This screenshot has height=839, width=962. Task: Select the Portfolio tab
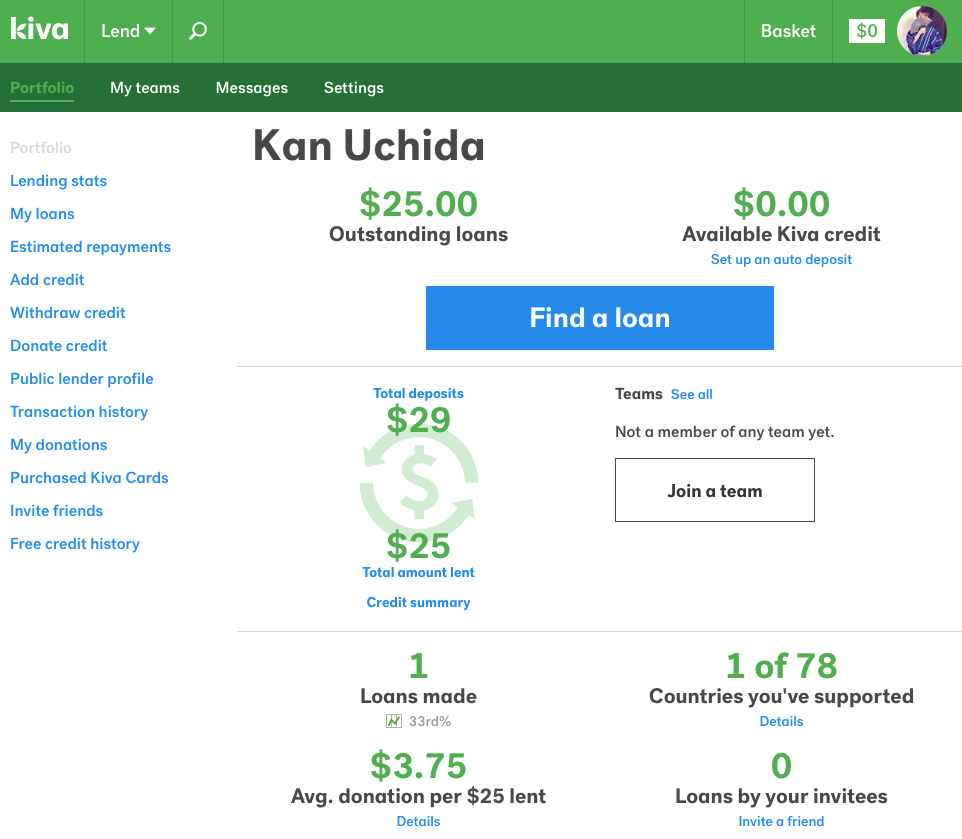point(42,88)
